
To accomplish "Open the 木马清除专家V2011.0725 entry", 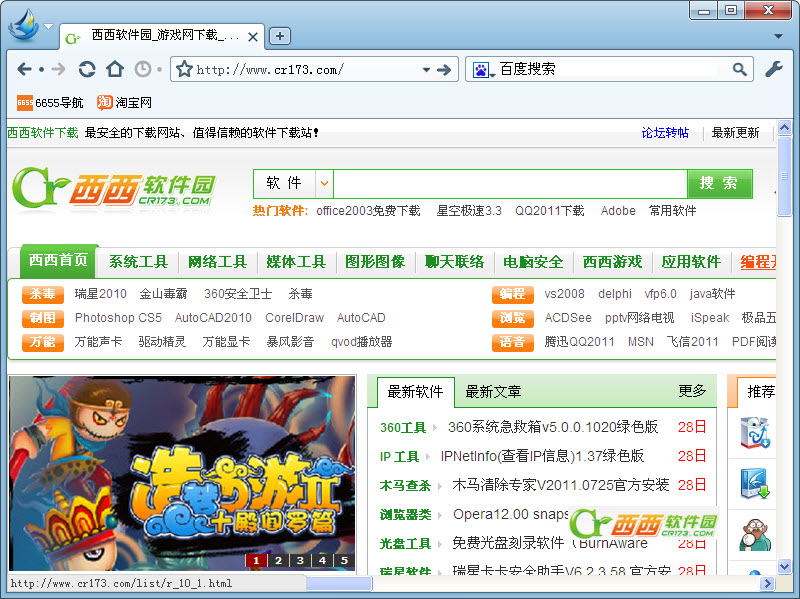I will (x=560, y=485).
